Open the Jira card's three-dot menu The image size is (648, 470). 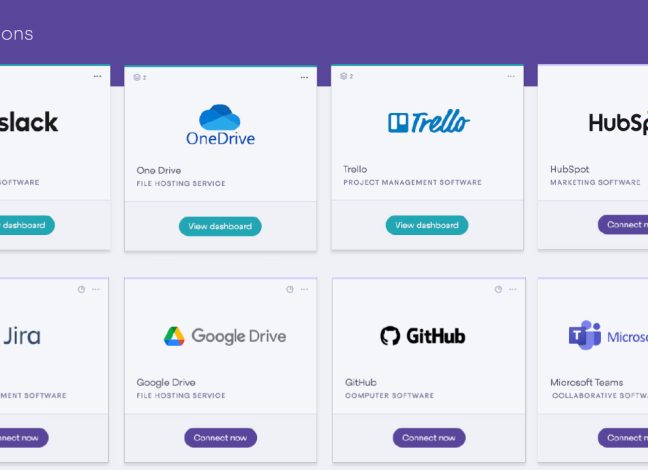click(x=96, y=289)
